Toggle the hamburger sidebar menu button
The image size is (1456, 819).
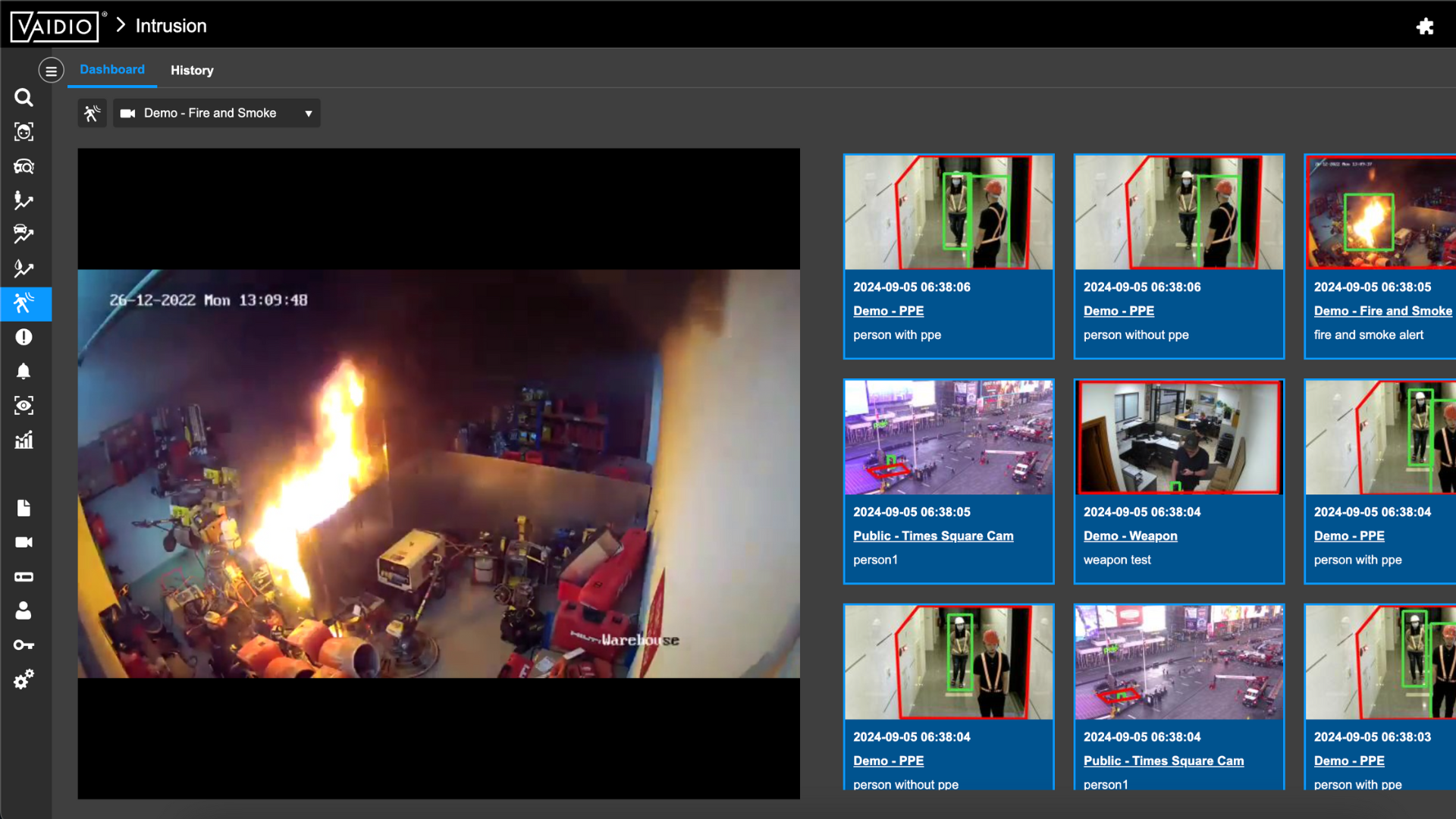coord(51,71)
